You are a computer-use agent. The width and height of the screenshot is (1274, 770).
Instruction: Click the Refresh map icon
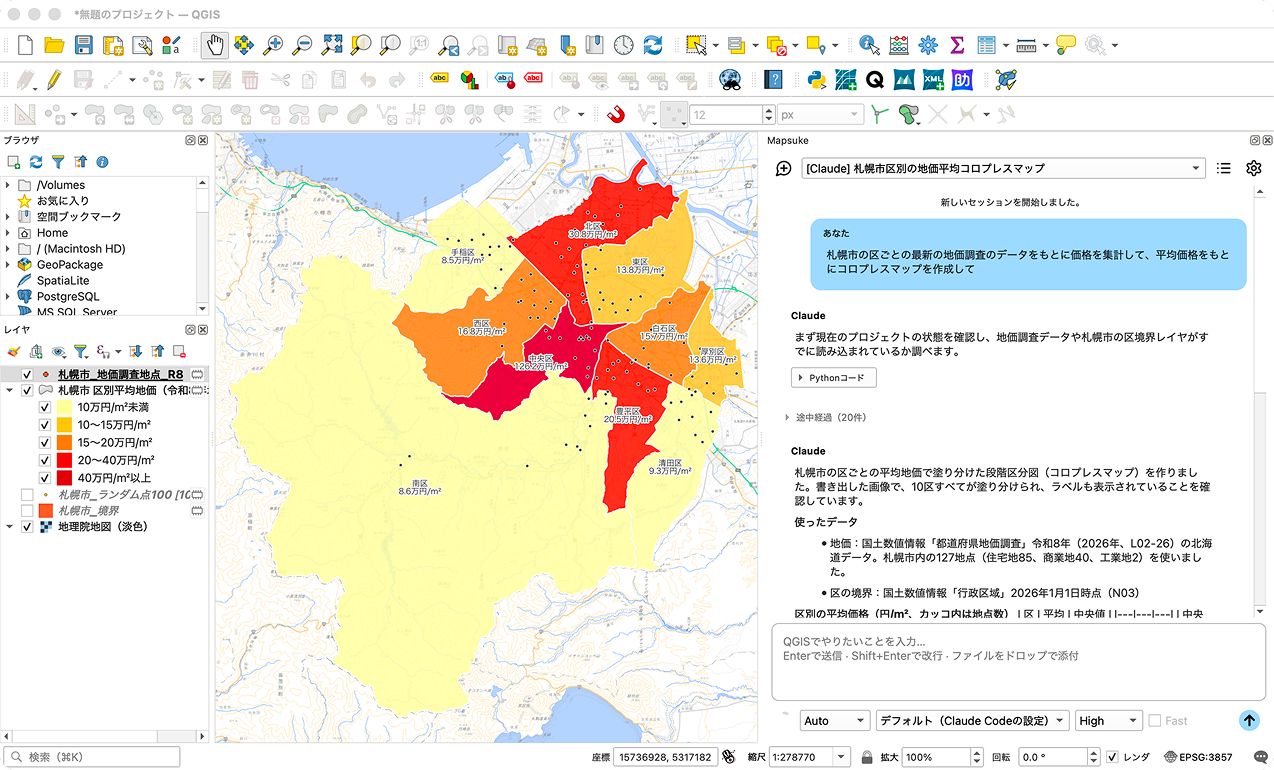(x=653, y=45)
